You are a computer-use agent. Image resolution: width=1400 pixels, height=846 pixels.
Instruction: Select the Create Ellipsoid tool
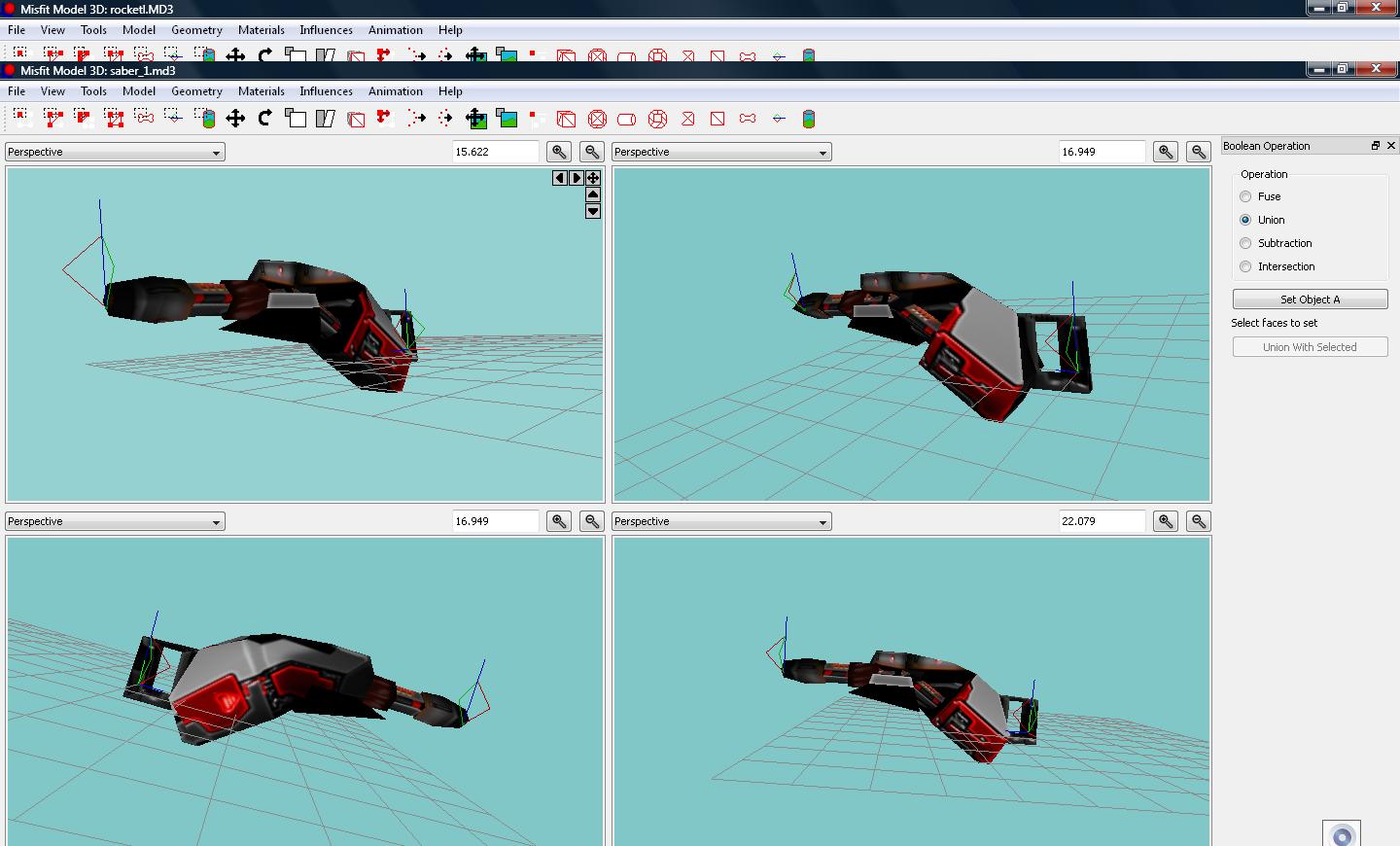597,119
